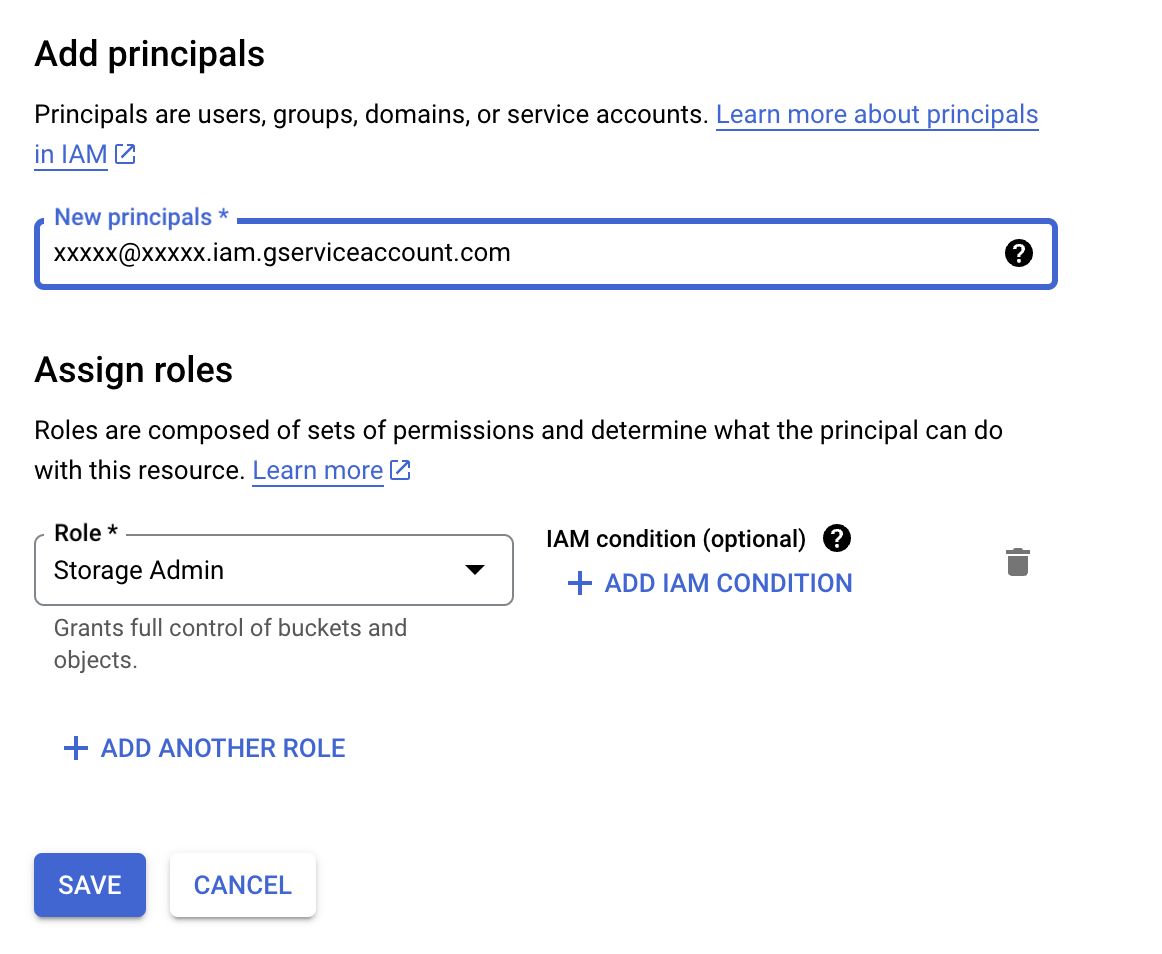Screen dimensions: 1162x954
Task: Expand the Role dropdown arrow
Action: point(475,570)
